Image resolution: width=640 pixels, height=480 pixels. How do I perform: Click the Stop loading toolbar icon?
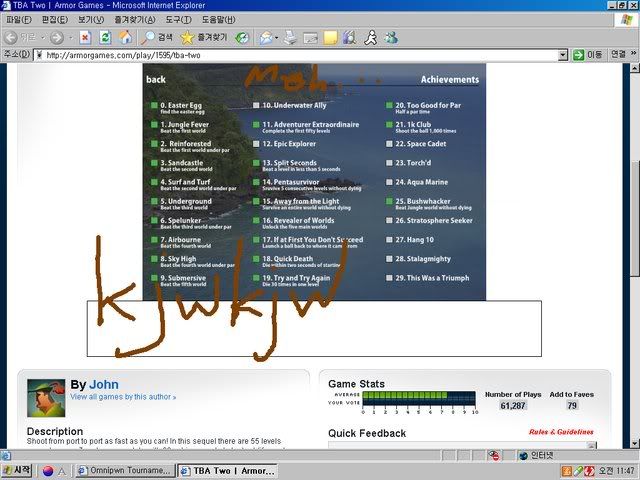click(x=85, y=37)
